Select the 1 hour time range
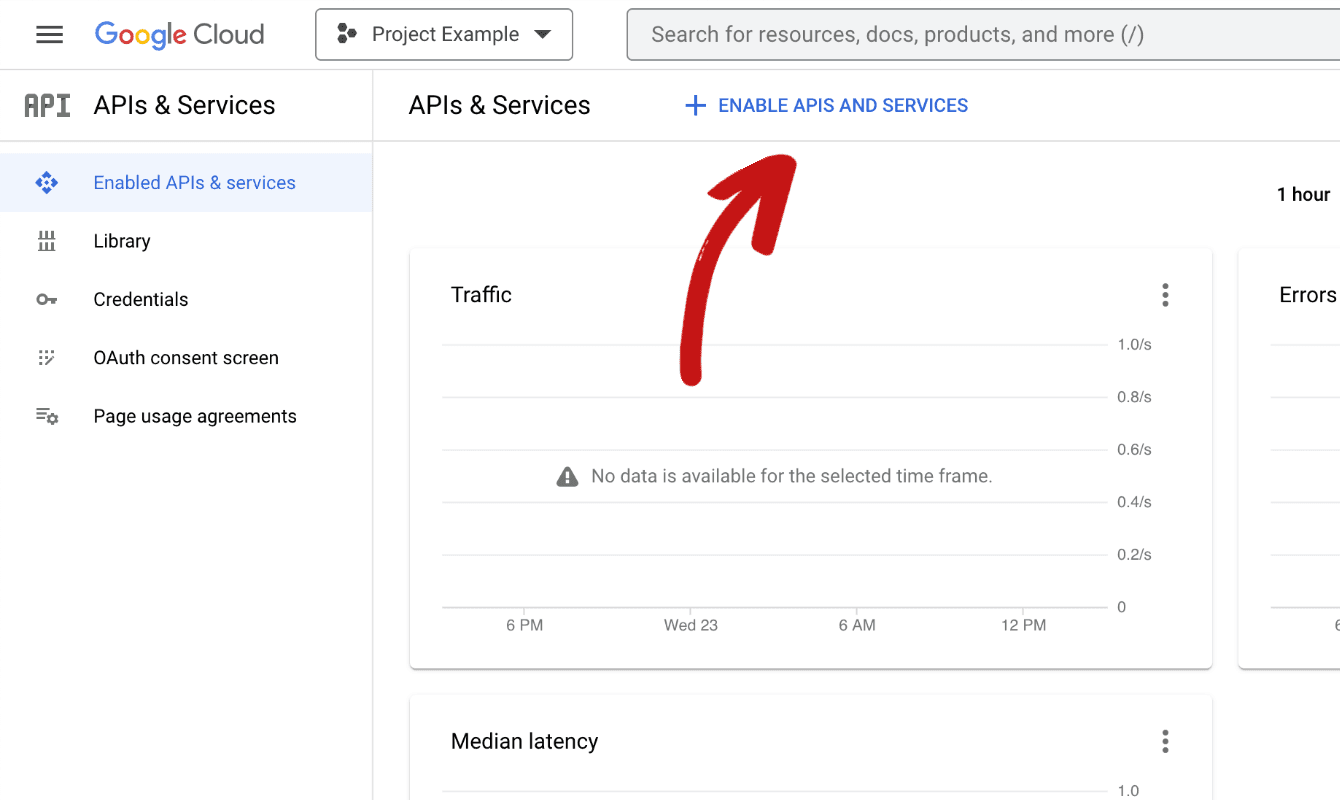This screenshot has height=800, width=1340. (1303, 194)
